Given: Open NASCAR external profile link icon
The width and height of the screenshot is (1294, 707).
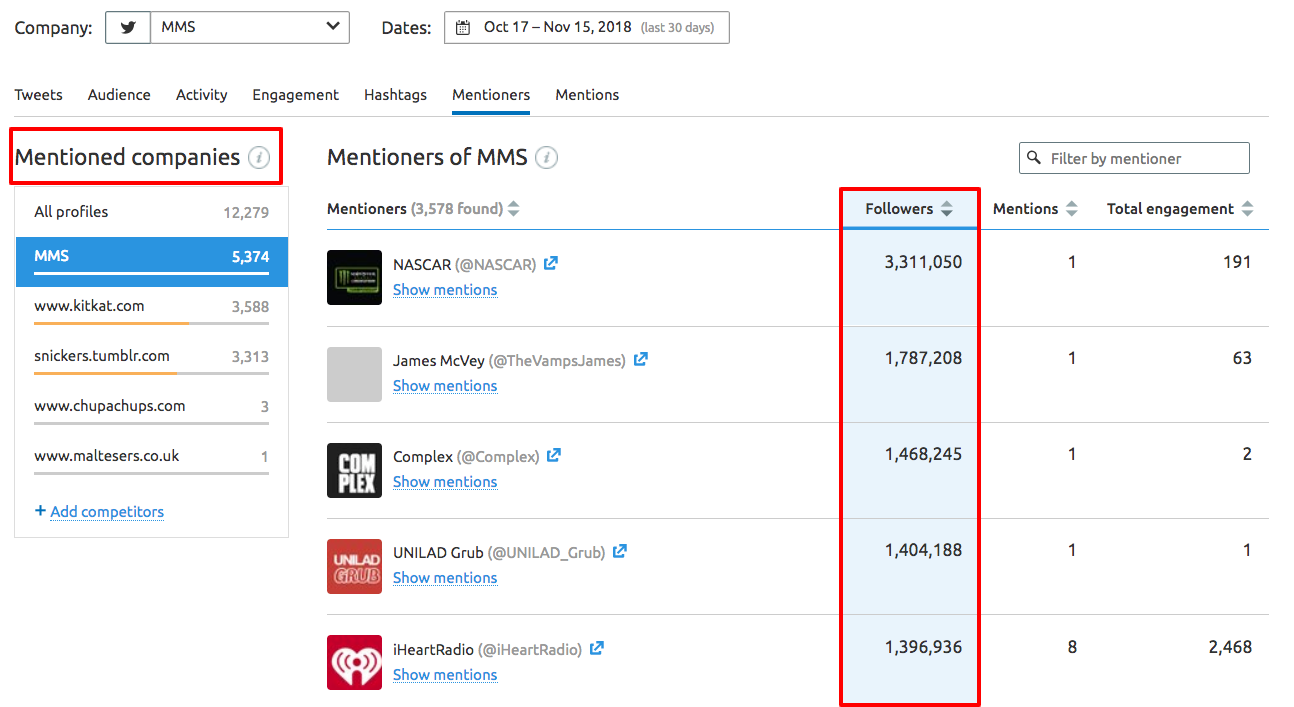Looking at the screenshot, I should tap(551, 264).
